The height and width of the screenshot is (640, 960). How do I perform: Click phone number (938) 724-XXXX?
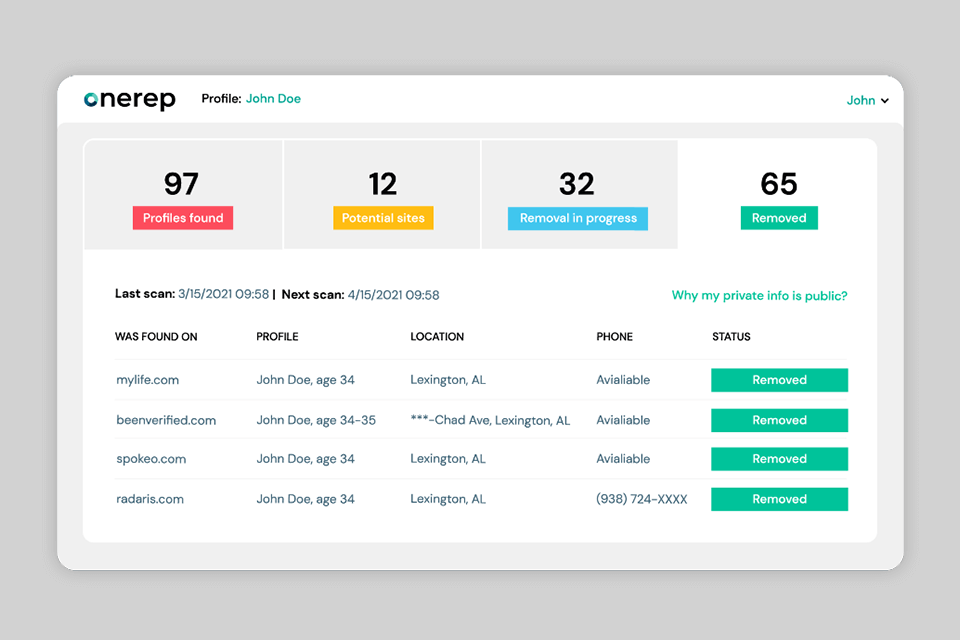click(x=642, y=499)
